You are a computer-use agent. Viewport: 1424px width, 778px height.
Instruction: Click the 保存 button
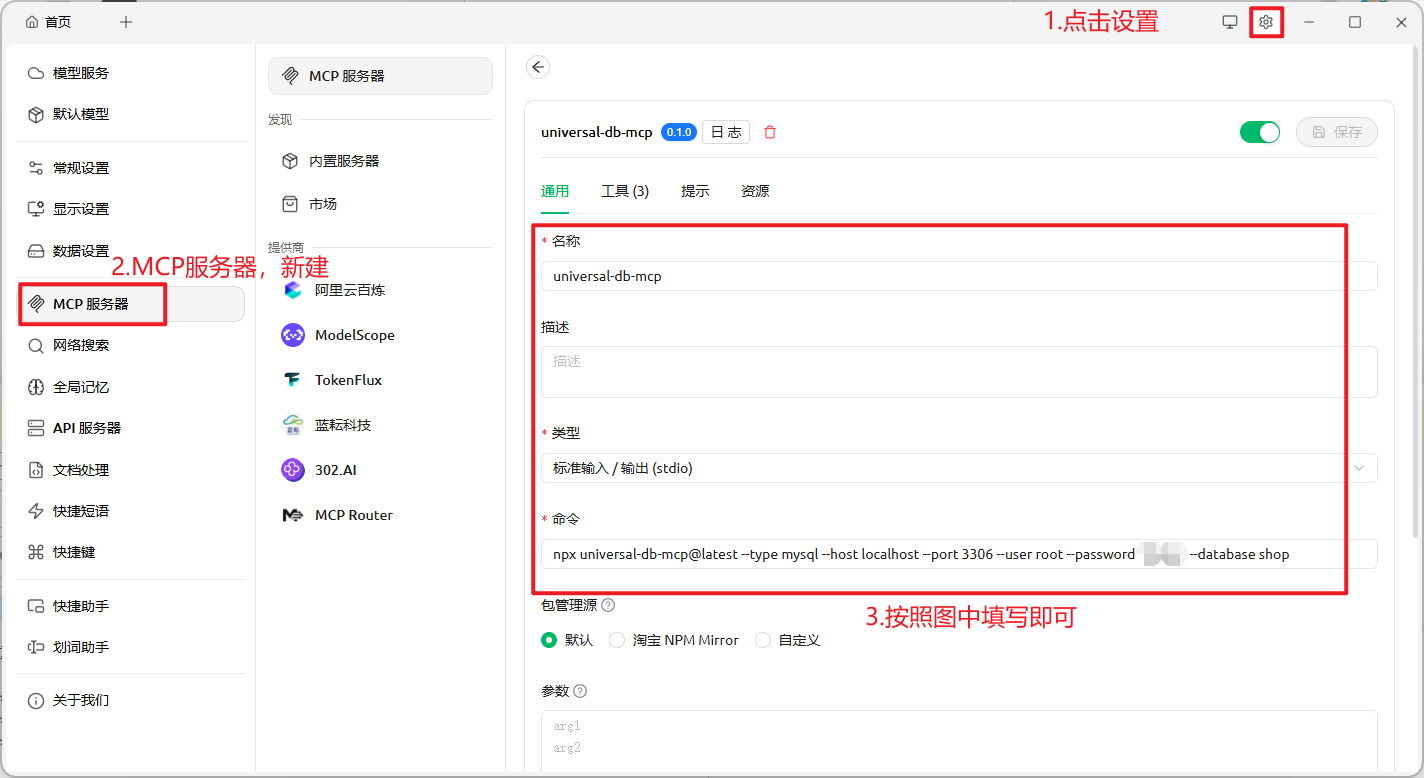tap(1337, 131)
